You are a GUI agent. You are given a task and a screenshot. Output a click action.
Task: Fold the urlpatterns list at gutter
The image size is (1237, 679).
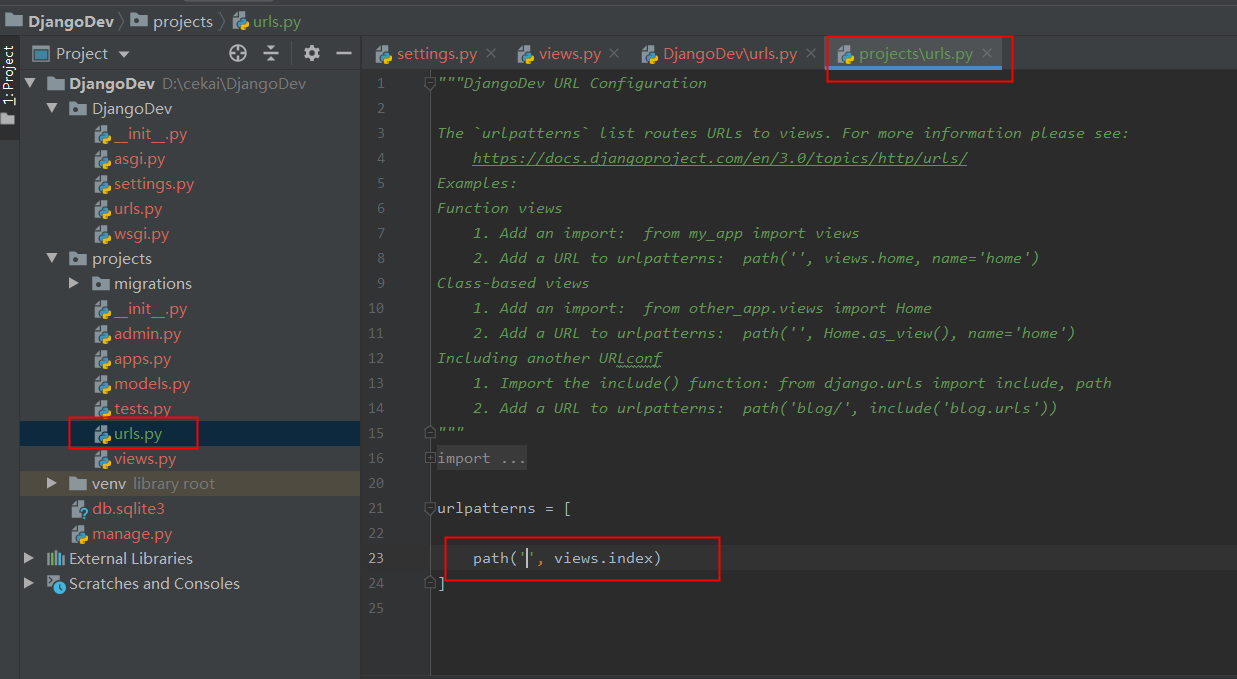pyautogui.click(x=430, y=508)
